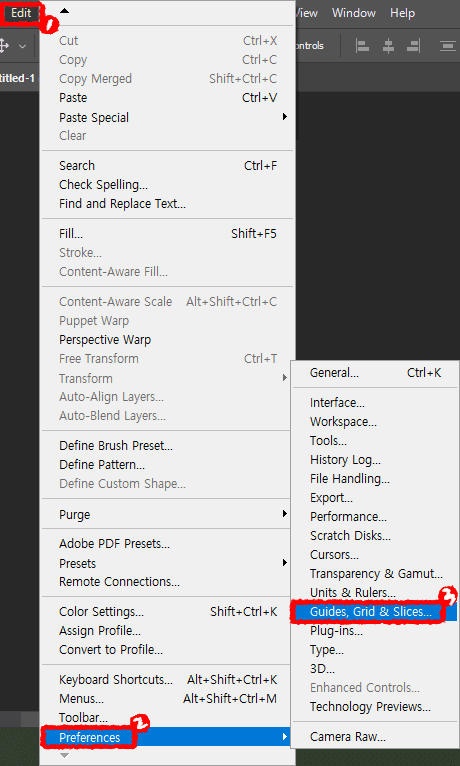Align left edges icon
Image resolution: width=460 pixels, height=766 pixels.
pos(362,46)
